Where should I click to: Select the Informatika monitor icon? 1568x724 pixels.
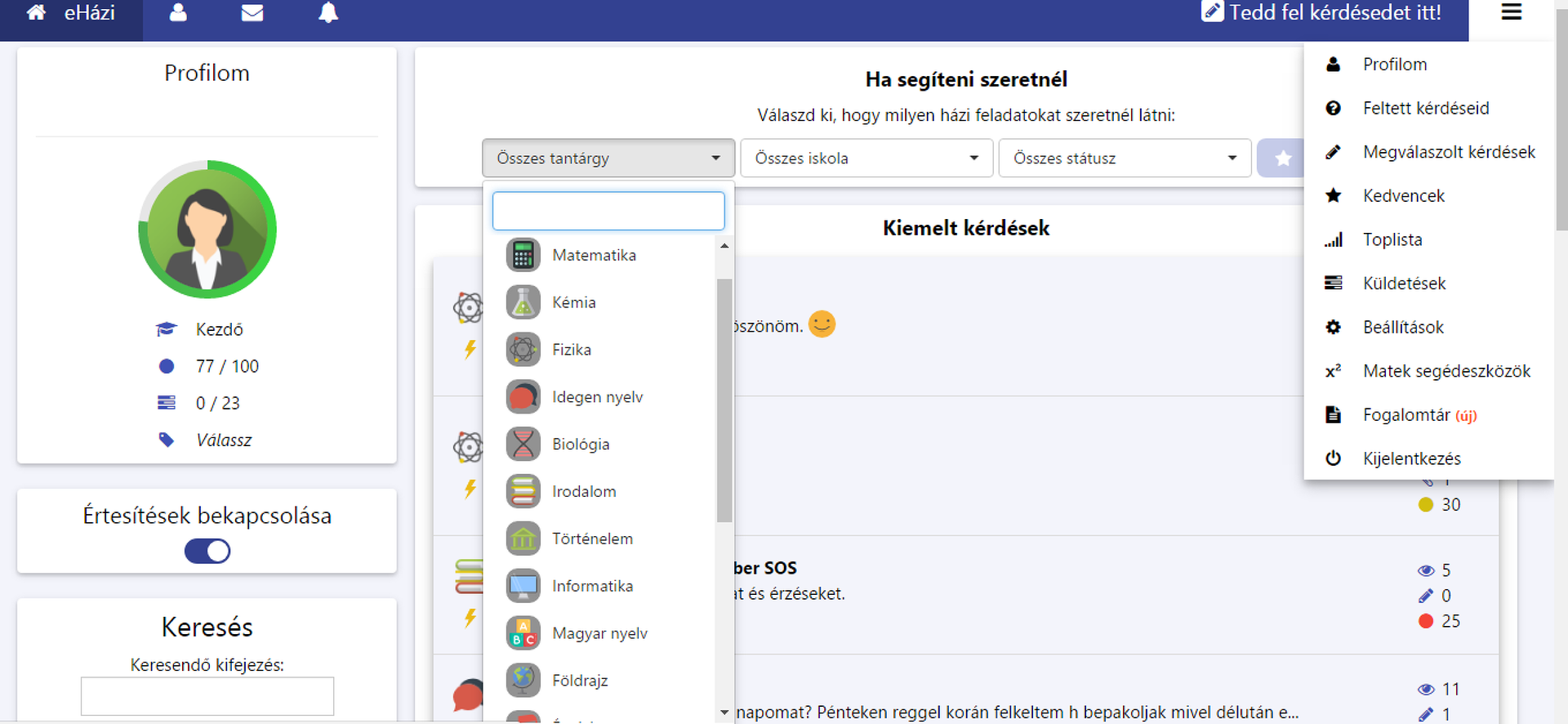[523, 586]
